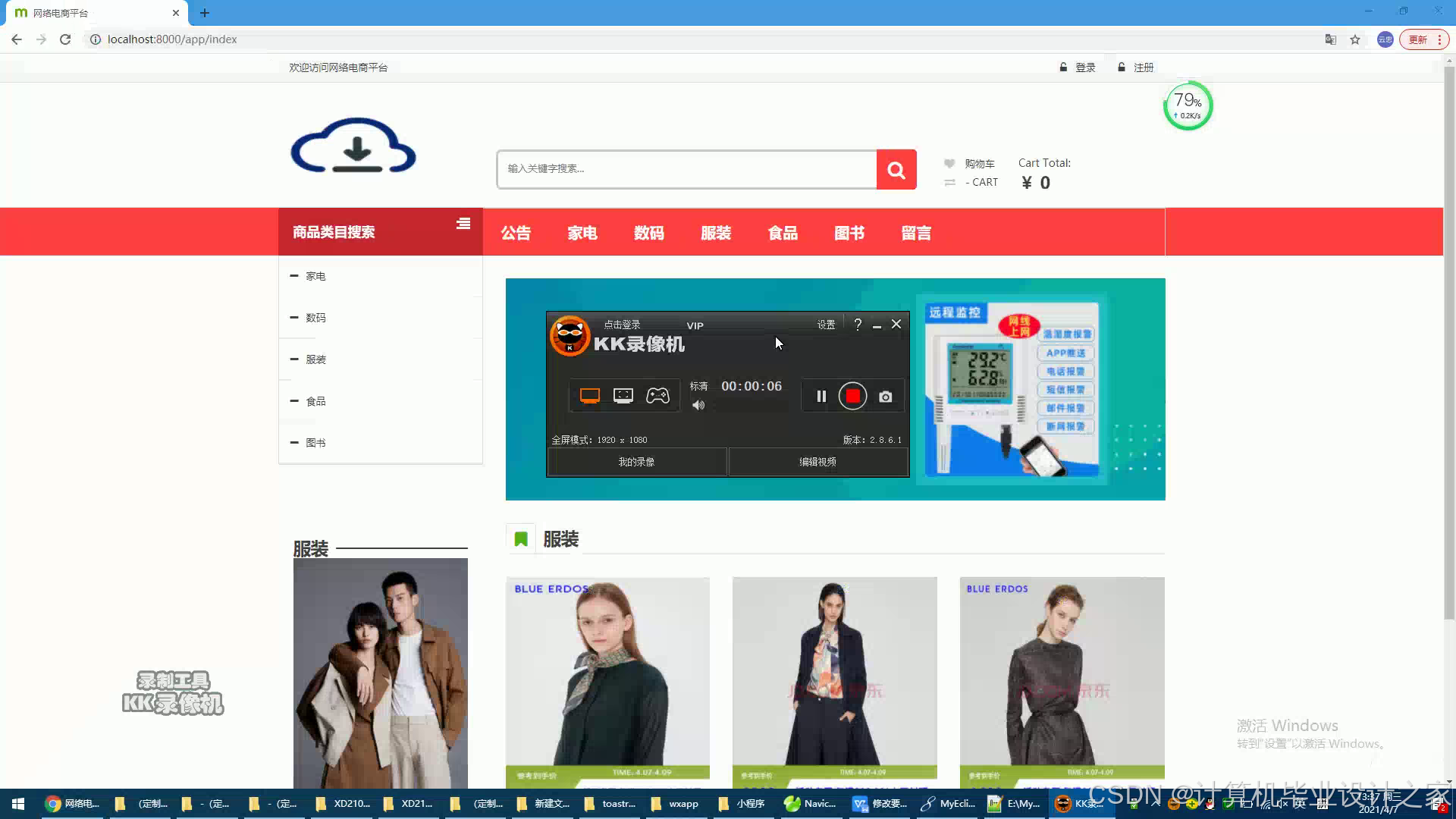
Task: Open the 图书 navigation menu
Action: [849, 233]
